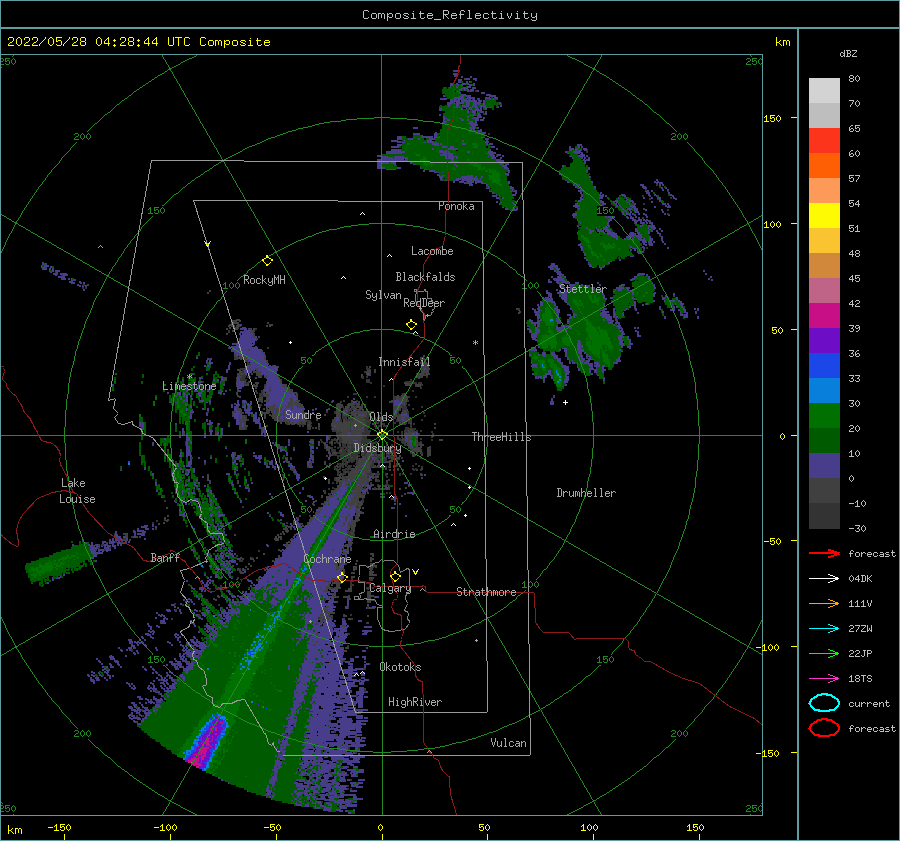Click the cyan 27ZW arrow icon
900x841 pixels.
[x=824, y=628]
